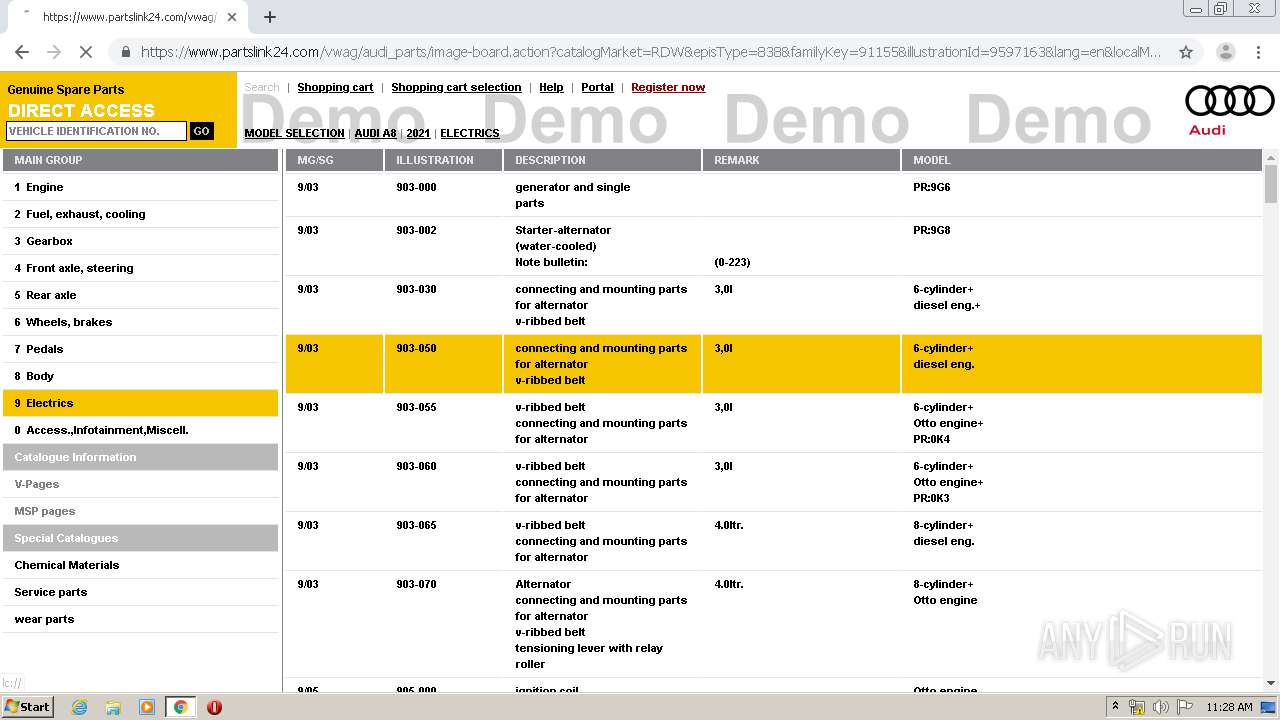This screenshot has height=720, width=1280.
Task: Select main group 9 Electrics
Action: [x=140, y=403]
